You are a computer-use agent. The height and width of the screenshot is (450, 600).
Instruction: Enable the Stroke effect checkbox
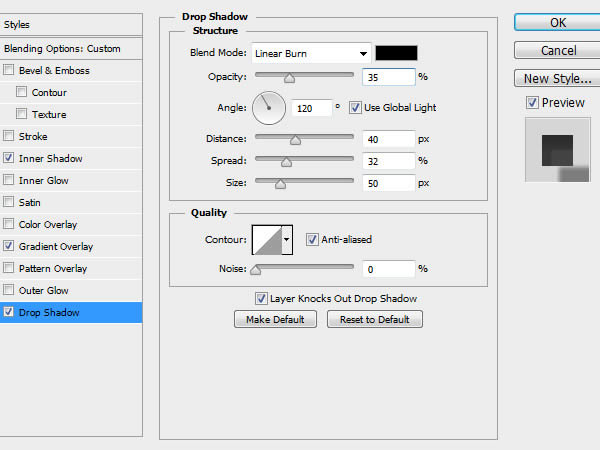[x=8, y=136]
